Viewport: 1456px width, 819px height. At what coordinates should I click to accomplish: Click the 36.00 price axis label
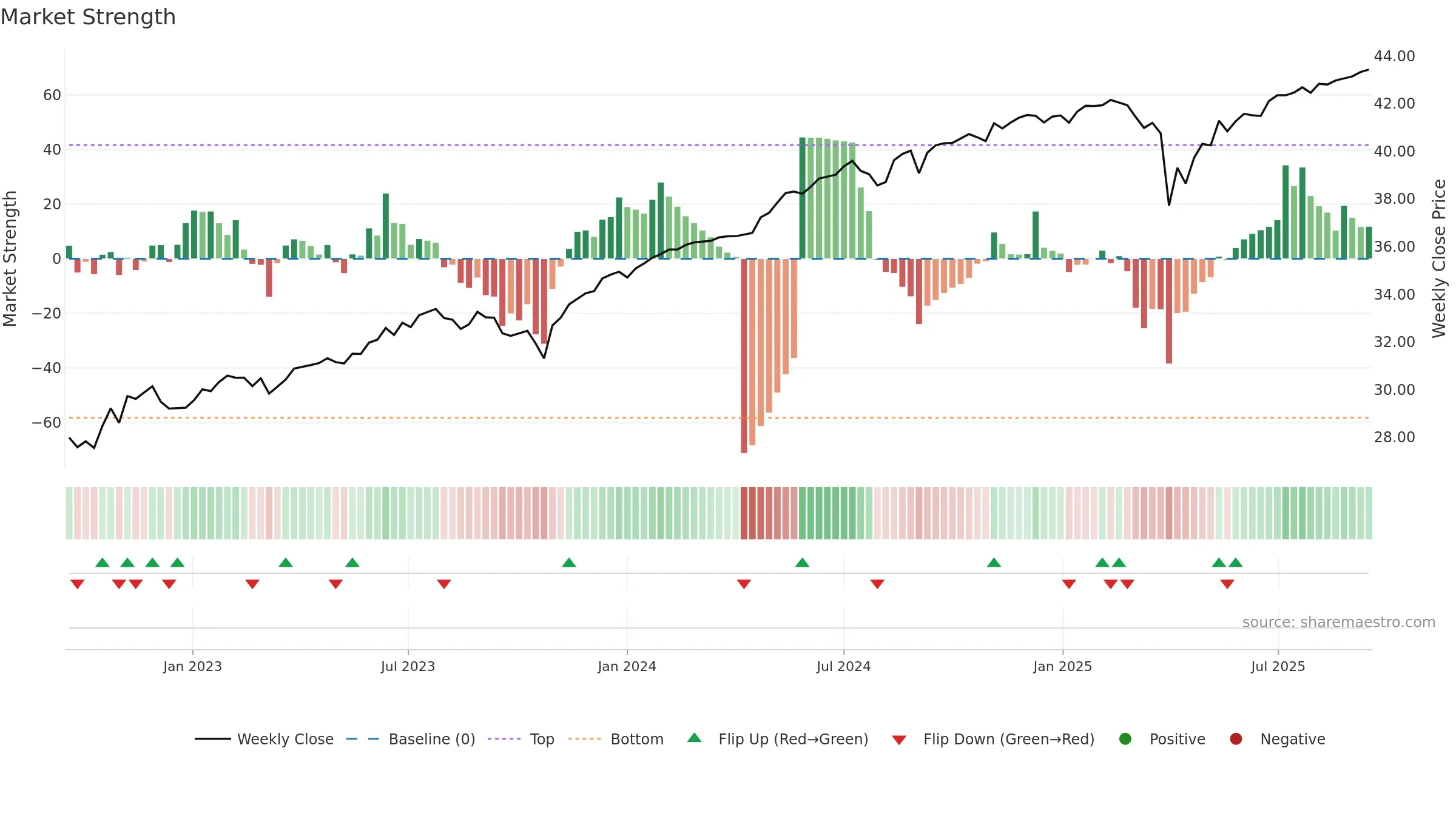click(1394, 247)
